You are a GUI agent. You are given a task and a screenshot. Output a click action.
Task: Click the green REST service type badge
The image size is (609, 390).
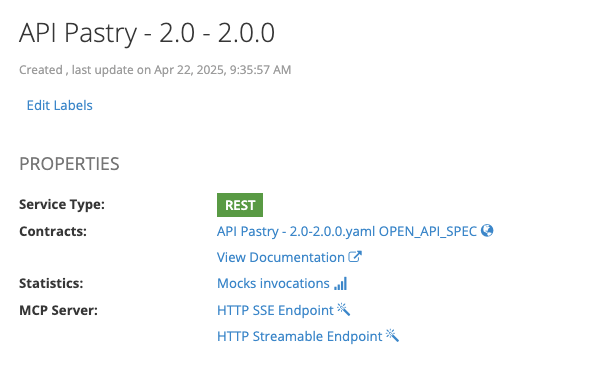point(240,205)
